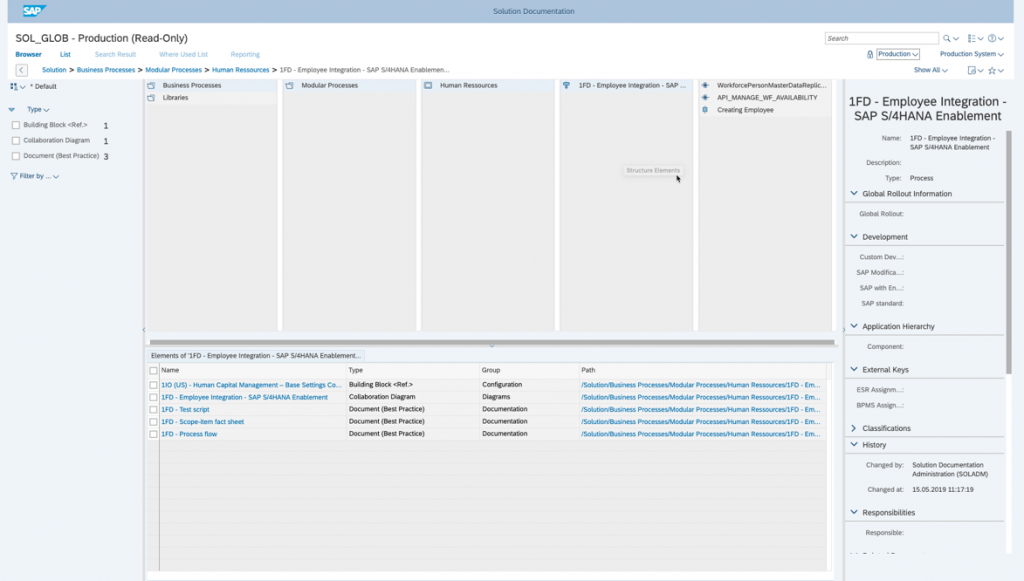Check the 1IO (US) Human Capital Management row

(153, 385)
